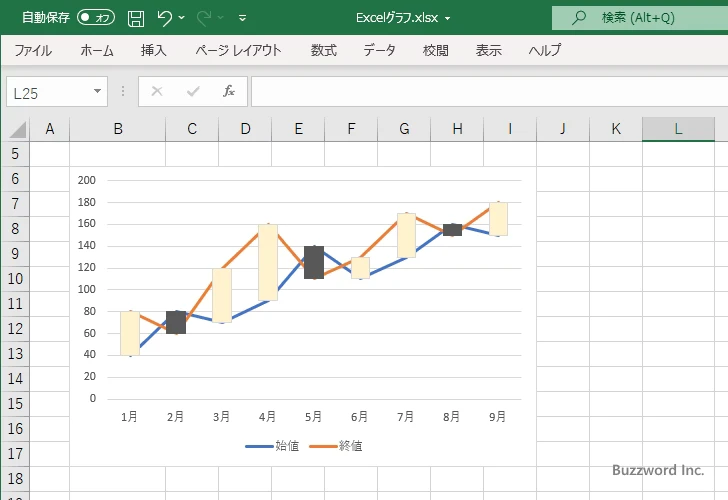
Task: Select column I header
Action: pyautogui.click(x=510, y=129)
